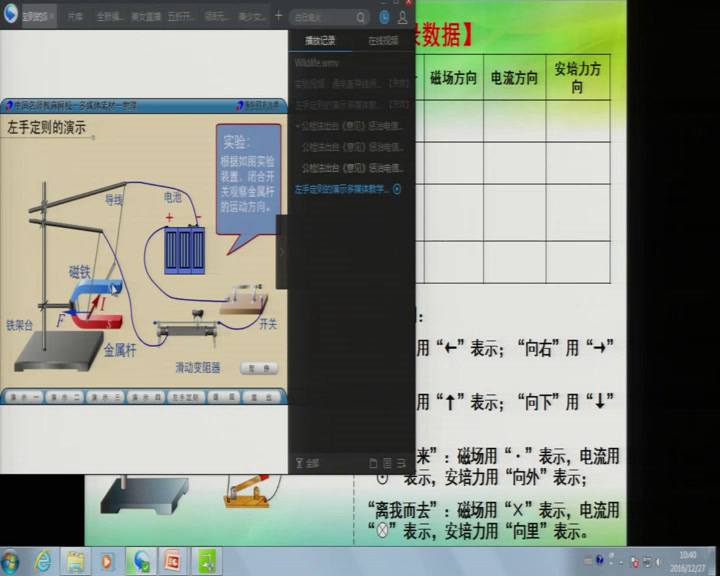Click the search input field

pos(324,17)
